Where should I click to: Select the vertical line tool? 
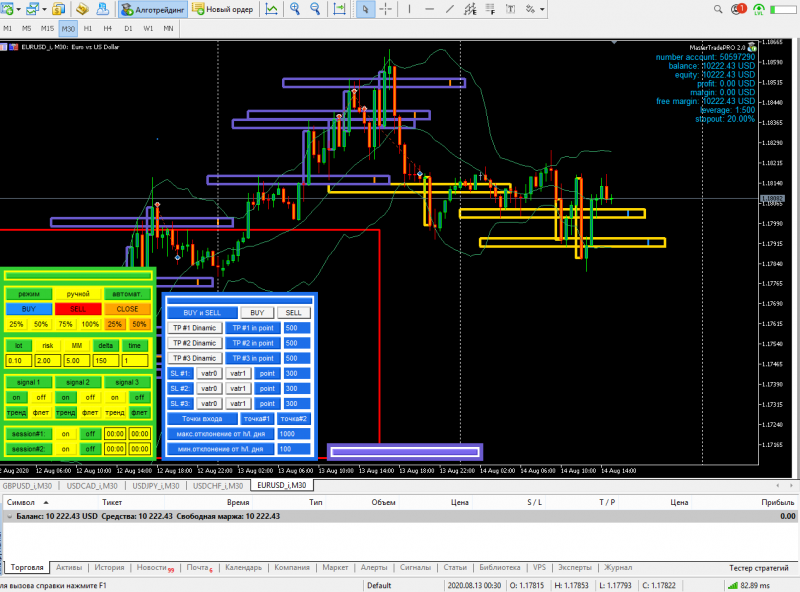[409, 9]
